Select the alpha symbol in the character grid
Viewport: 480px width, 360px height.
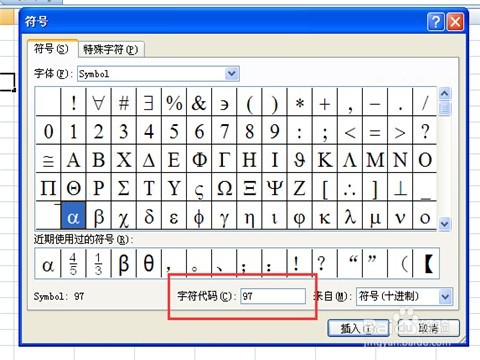pyautogui.click(x=73, y=215)
